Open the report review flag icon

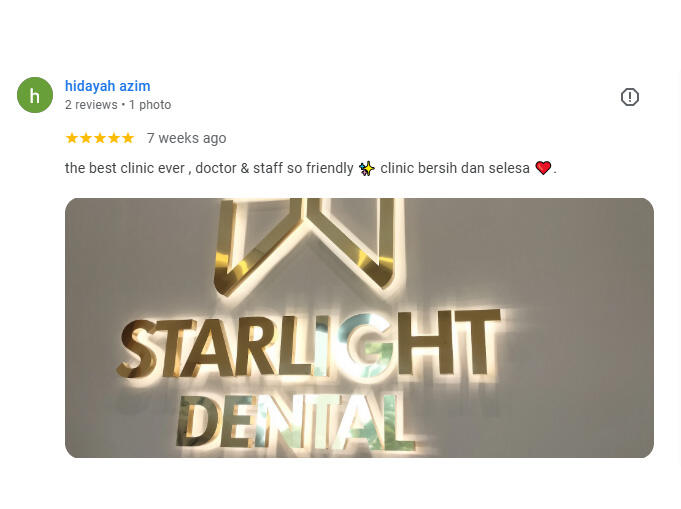pyautogui.click(x=629, y=97)
